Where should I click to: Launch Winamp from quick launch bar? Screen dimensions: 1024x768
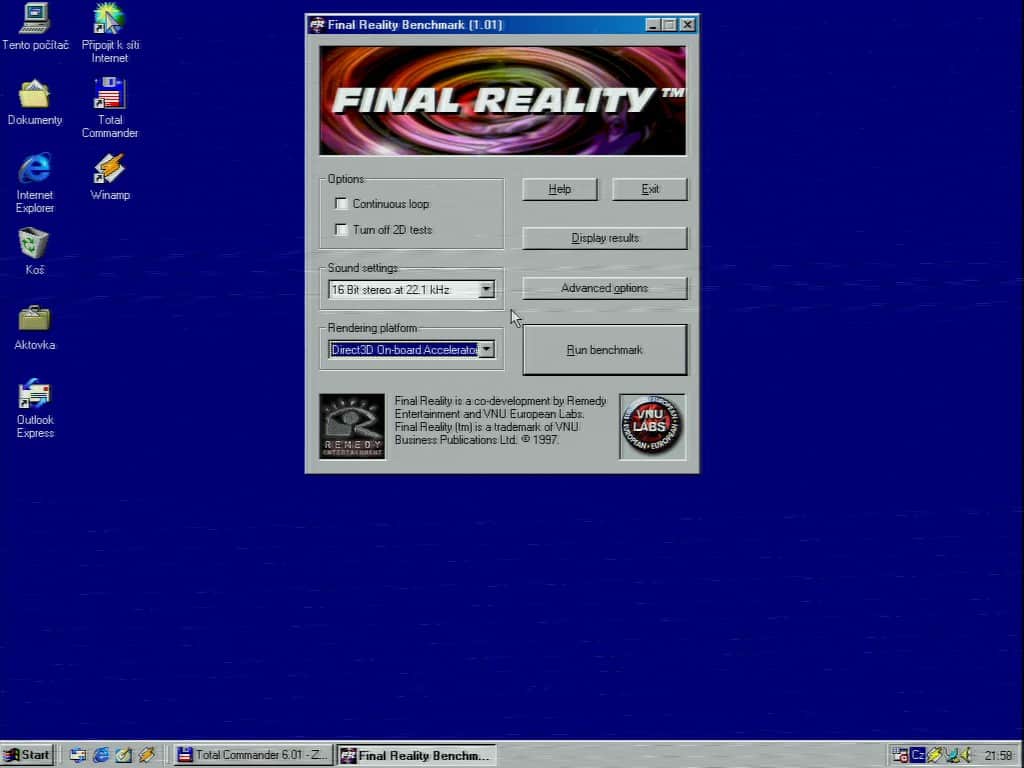pos(147,755)
